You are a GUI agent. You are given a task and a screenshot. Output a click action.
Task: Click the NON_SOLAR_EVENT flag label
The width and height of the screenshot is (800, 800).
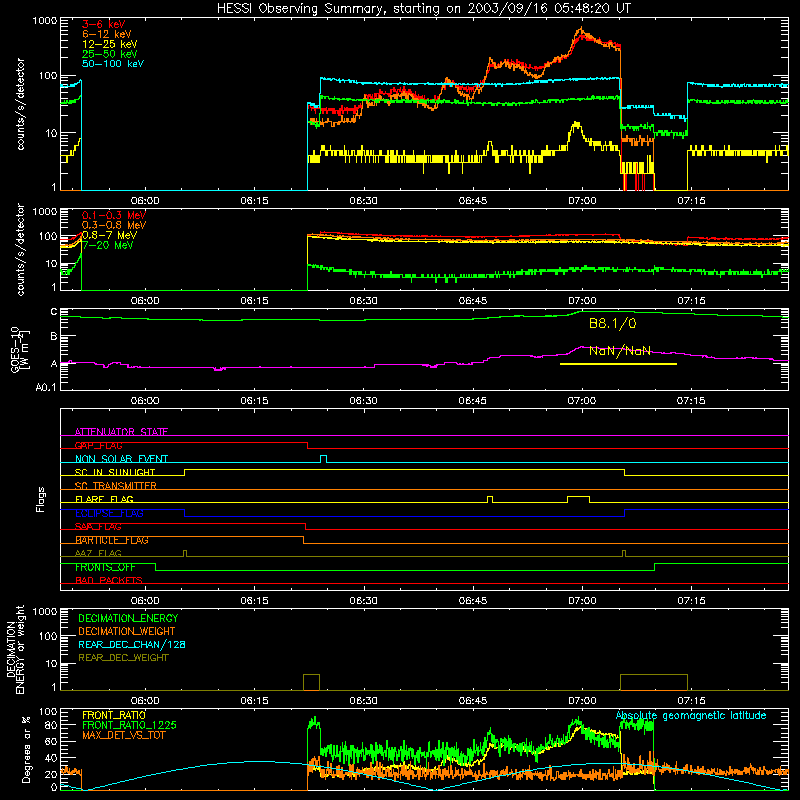(x=121, y=459)
